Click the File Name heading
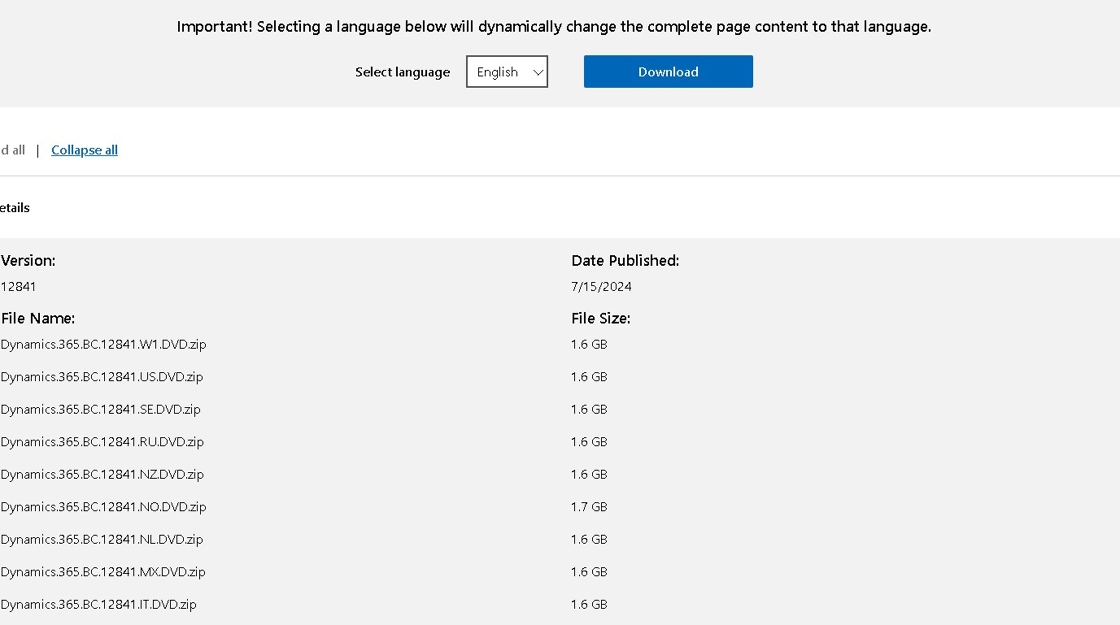The height and width of the screenshot is (625, 1120). pyautogui.click(x=37, y=319)
